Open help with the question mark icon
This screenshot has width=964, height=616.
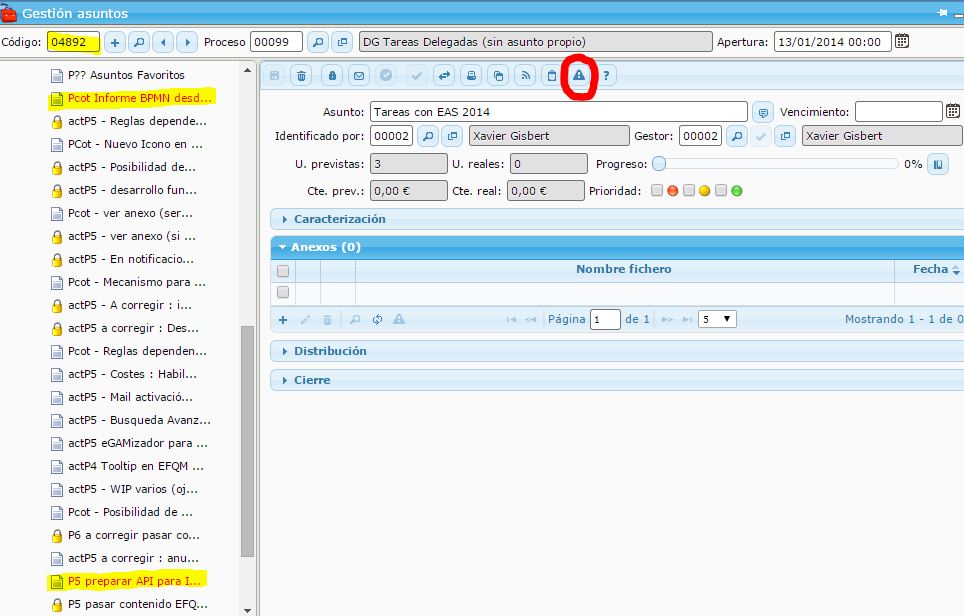coord(606,75)
